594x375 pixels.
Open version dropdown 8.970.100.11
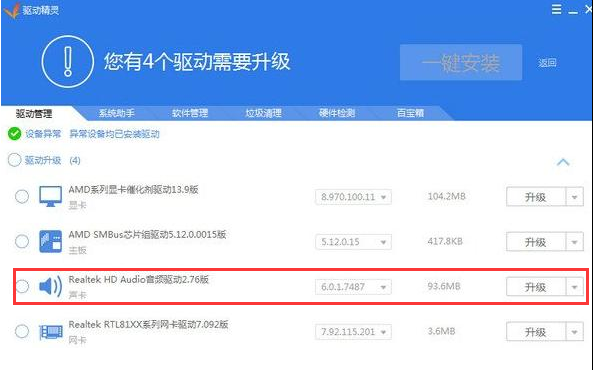pyautogui.click(x=353, y=197)
